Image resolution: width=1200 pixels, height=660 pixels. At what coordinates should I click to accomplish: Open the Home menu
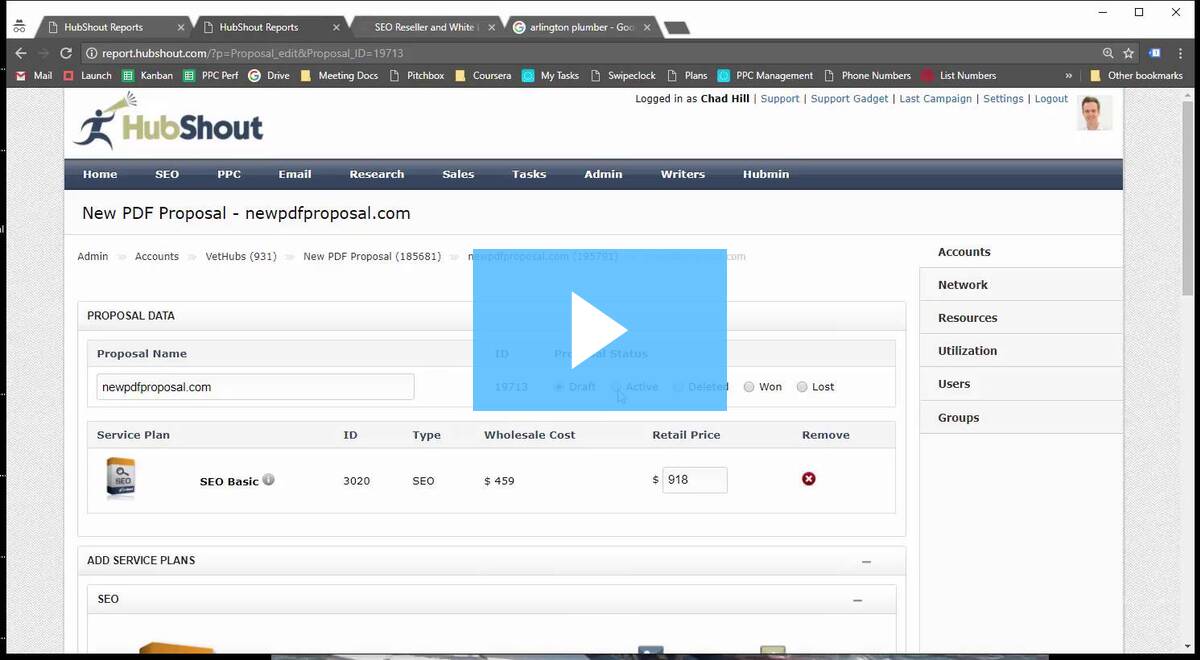tap(100, 174)
